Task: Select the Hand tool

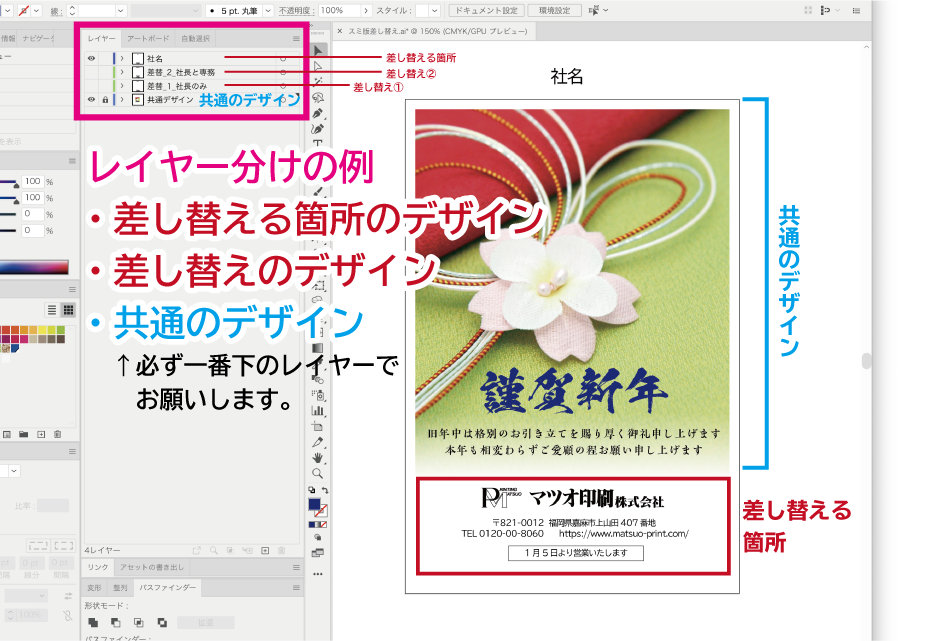Action: click(x=318, y=458)
